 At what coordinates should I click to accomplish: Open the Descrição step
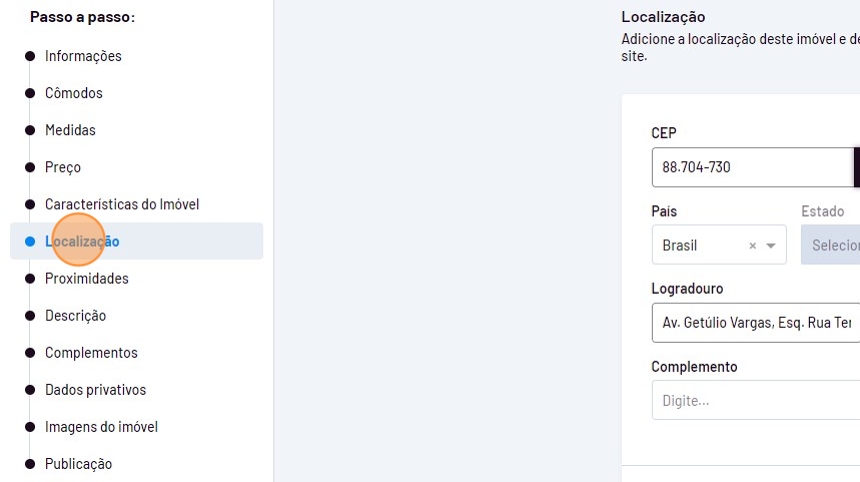(75, 315)
